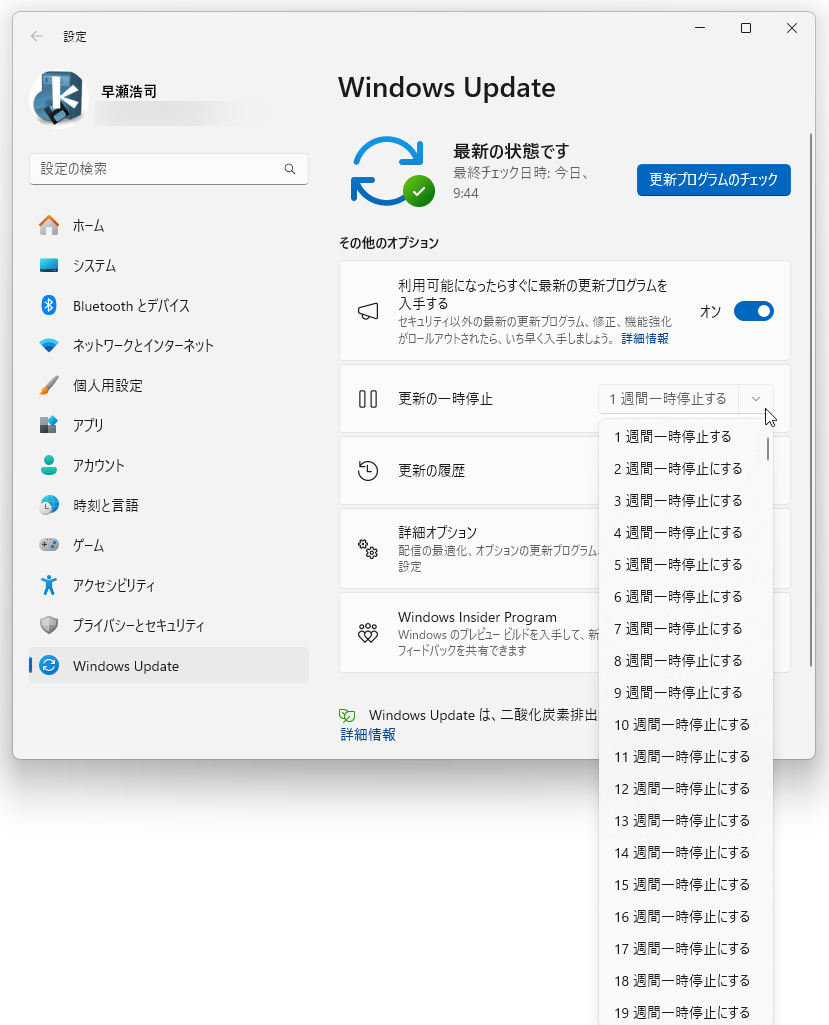This screenshot has width=829, height=1025.
Task: Click the ネットワーク wifi icon
Action: coord(49,345)
